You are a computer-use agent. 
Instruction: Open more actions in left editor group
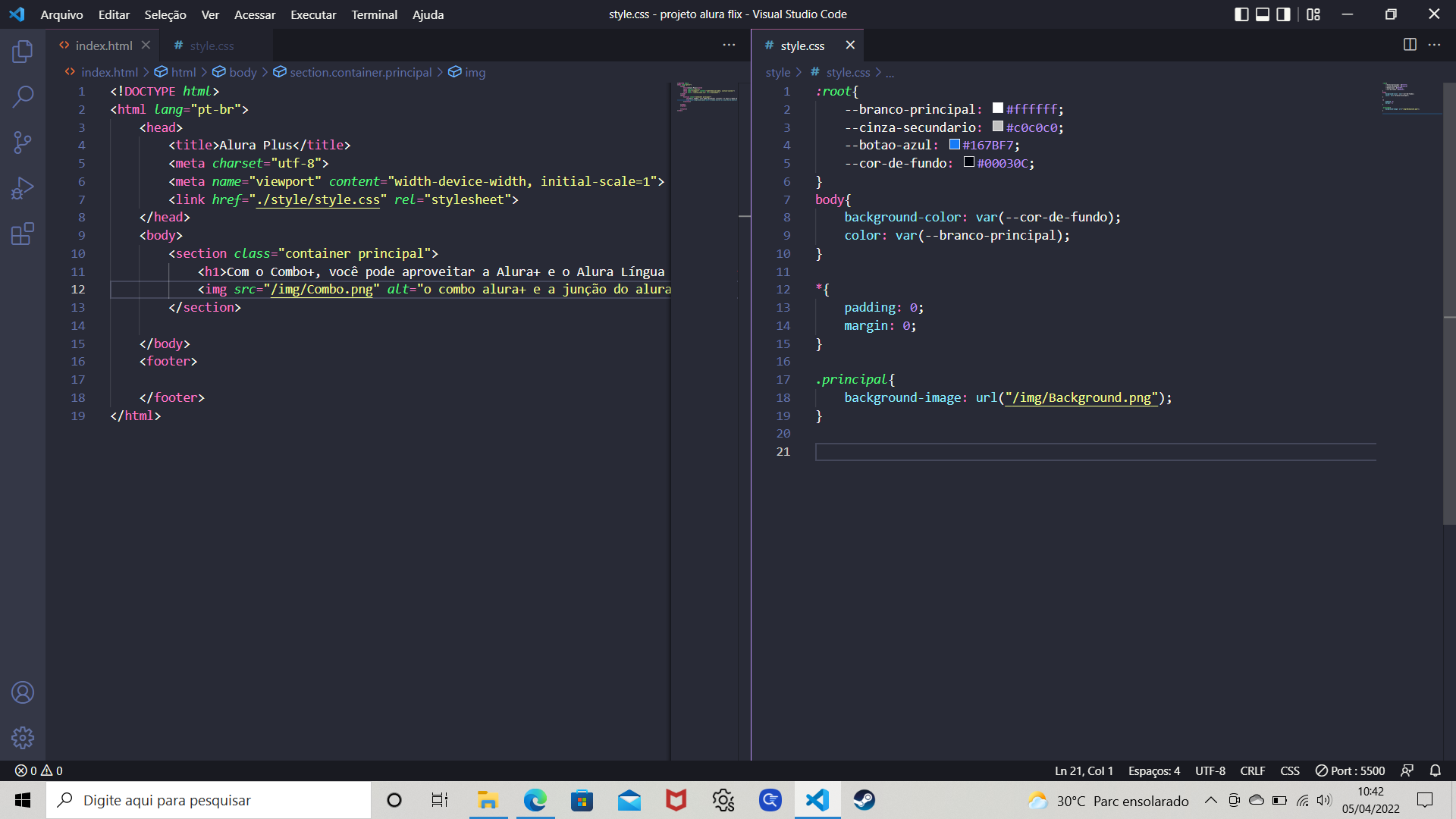point(729,45)
